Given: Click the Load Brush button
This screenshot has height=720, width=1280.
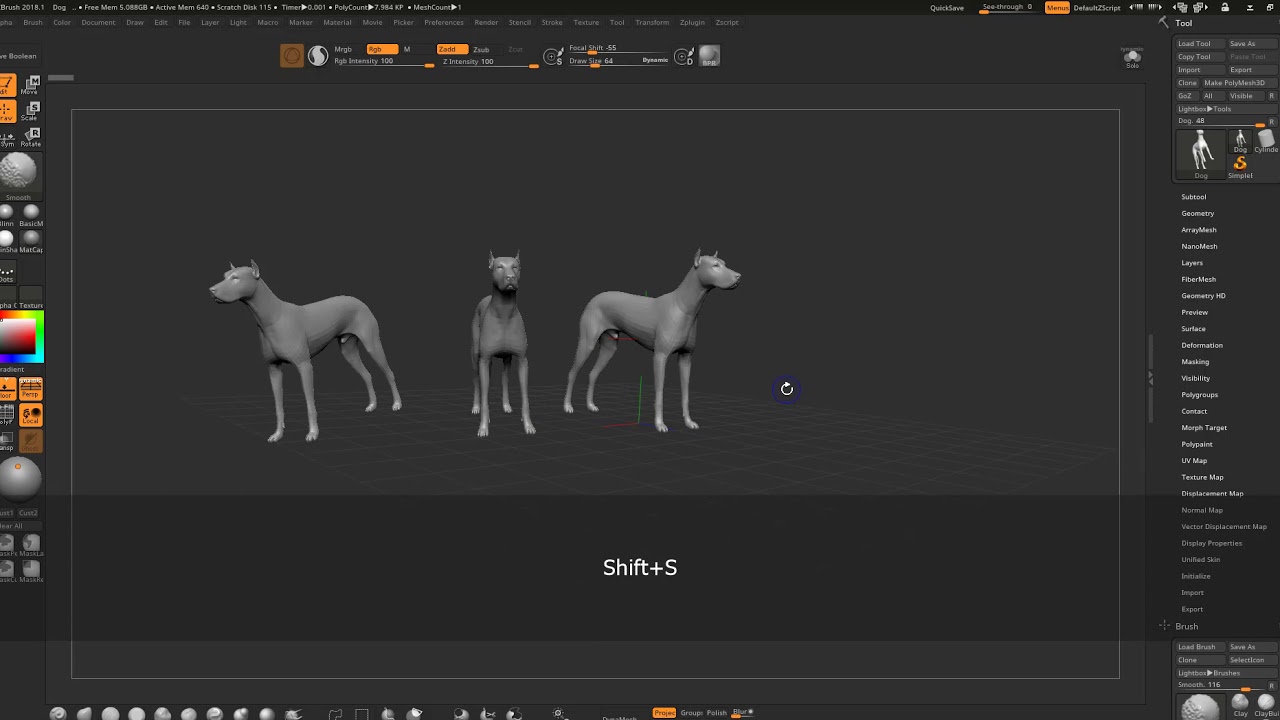Looking at the screenshot, I should click(x=1199, y=647).
